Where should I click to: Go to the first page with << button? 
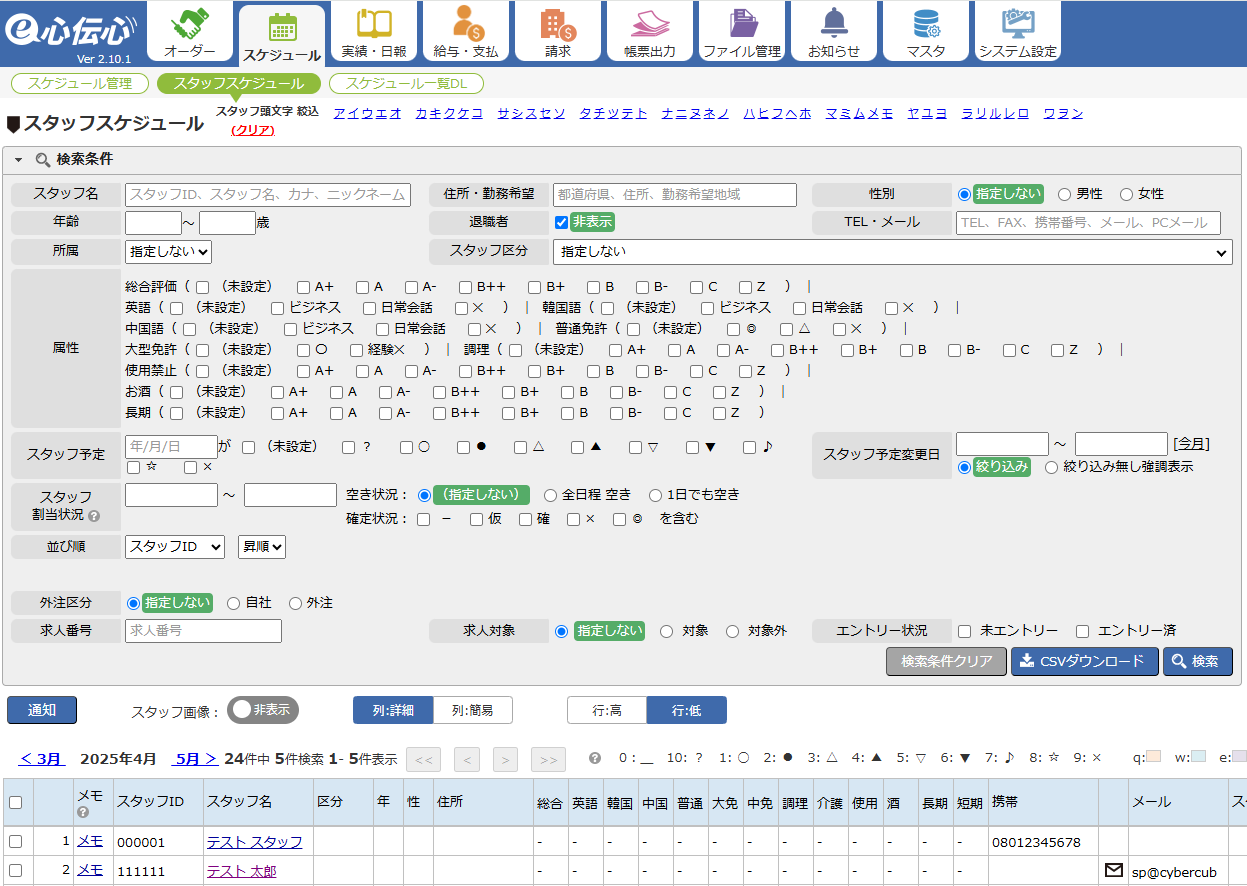pyautogui.click(x=423, y=759)
